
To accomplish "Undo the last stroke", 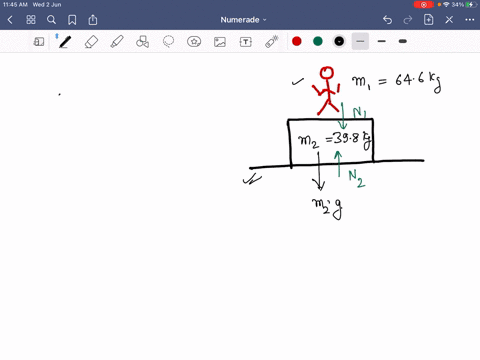I will click(x=387, y=20).
